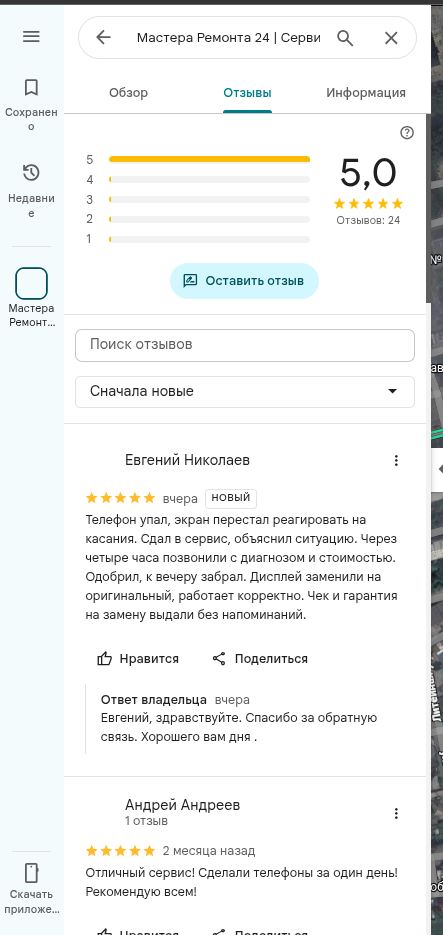Click the 4-star rating bar
Image resolution: width=443 pixels, height=935 pixels.
(209, 179)
